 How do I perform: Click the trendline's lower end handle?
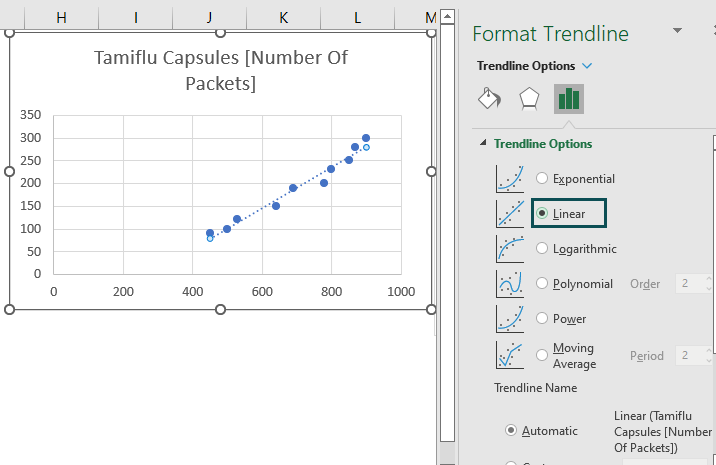pyautogui.click(x=210, y=238)
